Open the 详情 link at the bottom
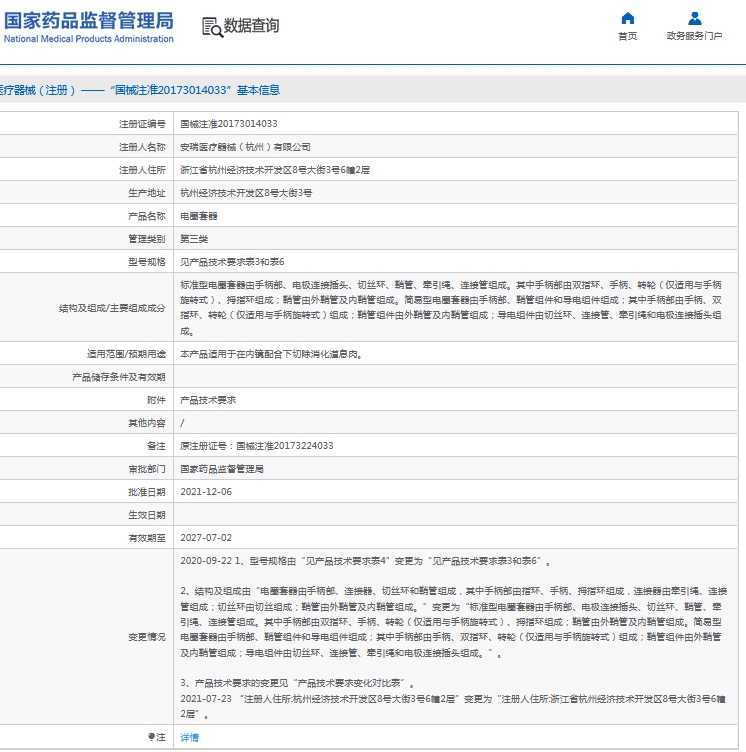 [189, 737]
